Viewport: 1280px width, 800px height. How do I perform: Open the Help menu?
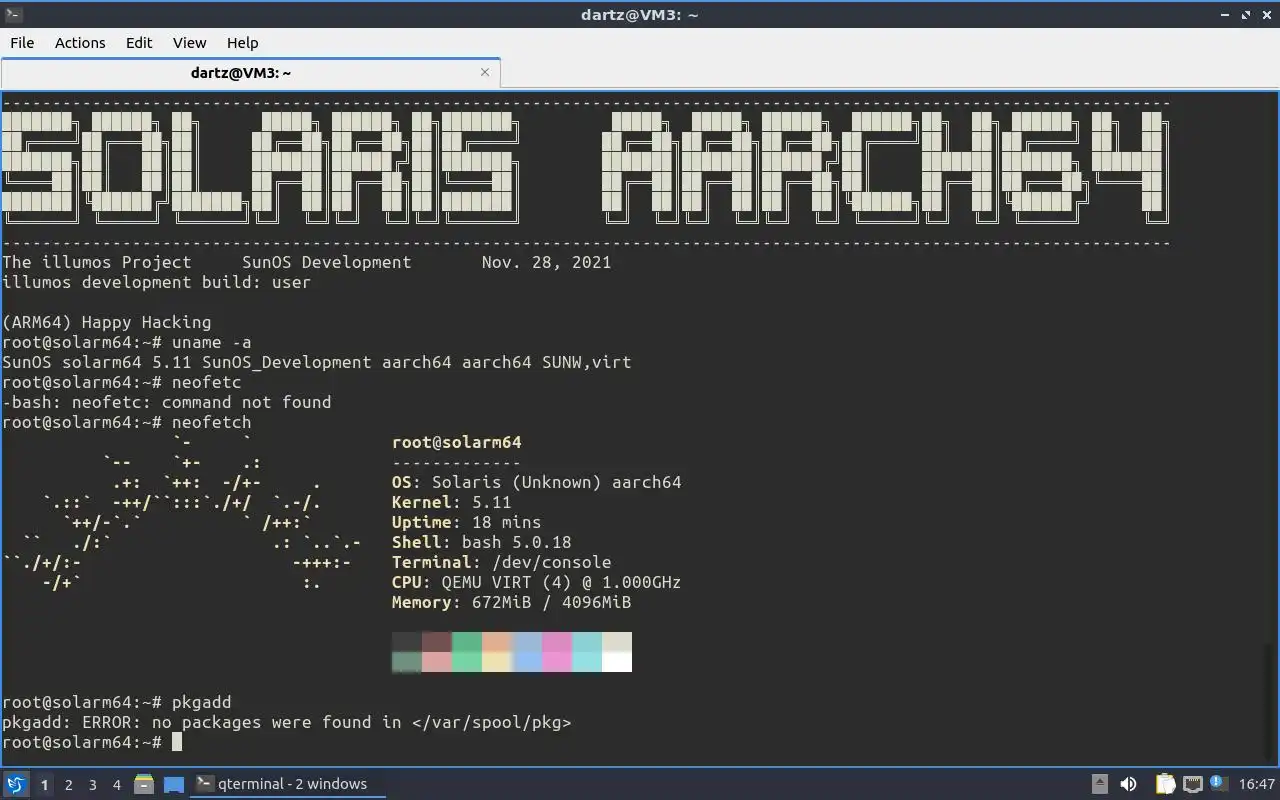pyautogui.click(x=242, y=42)
